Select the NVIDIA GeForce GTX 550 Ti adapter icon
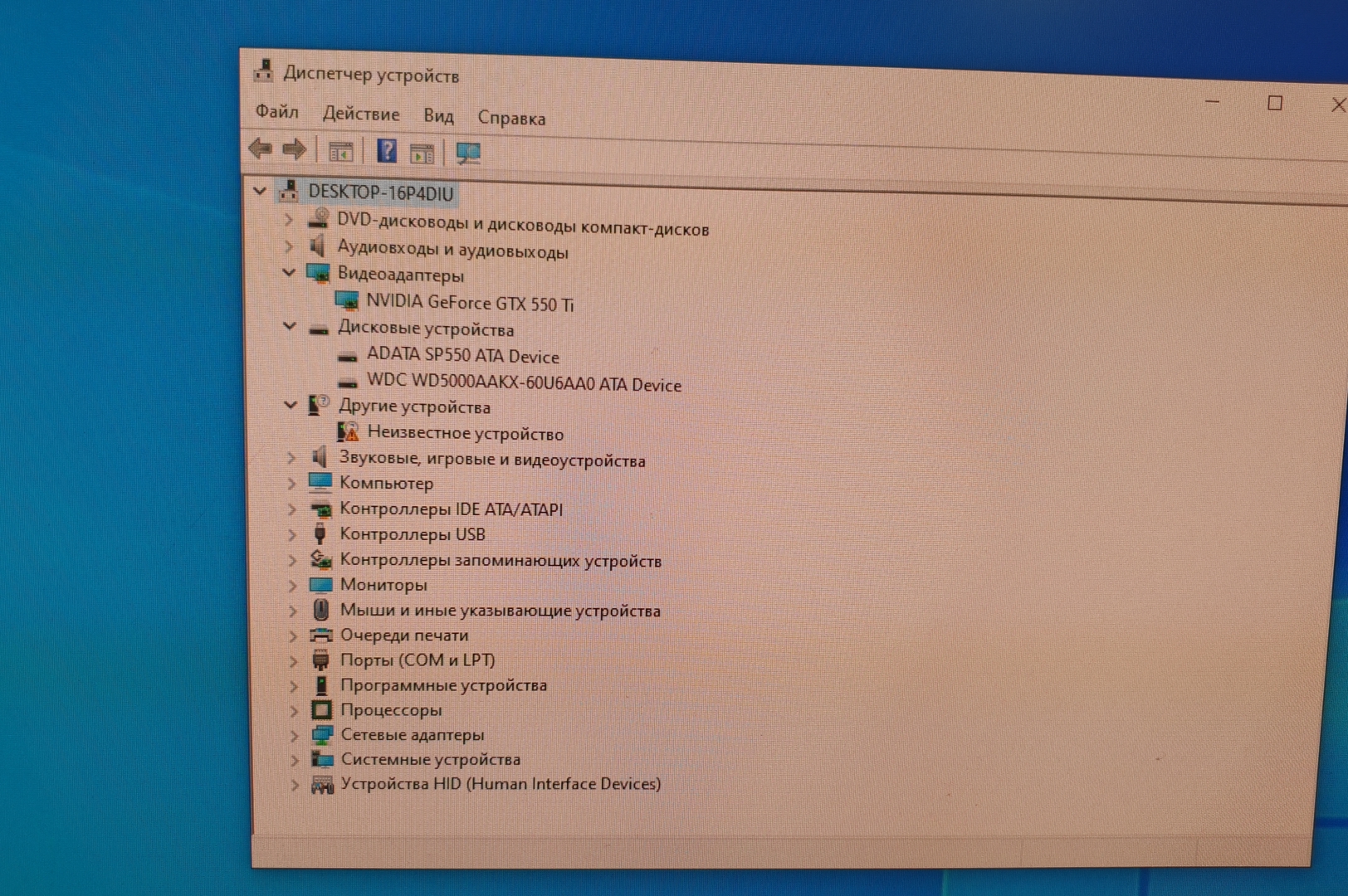 [346, 300]
